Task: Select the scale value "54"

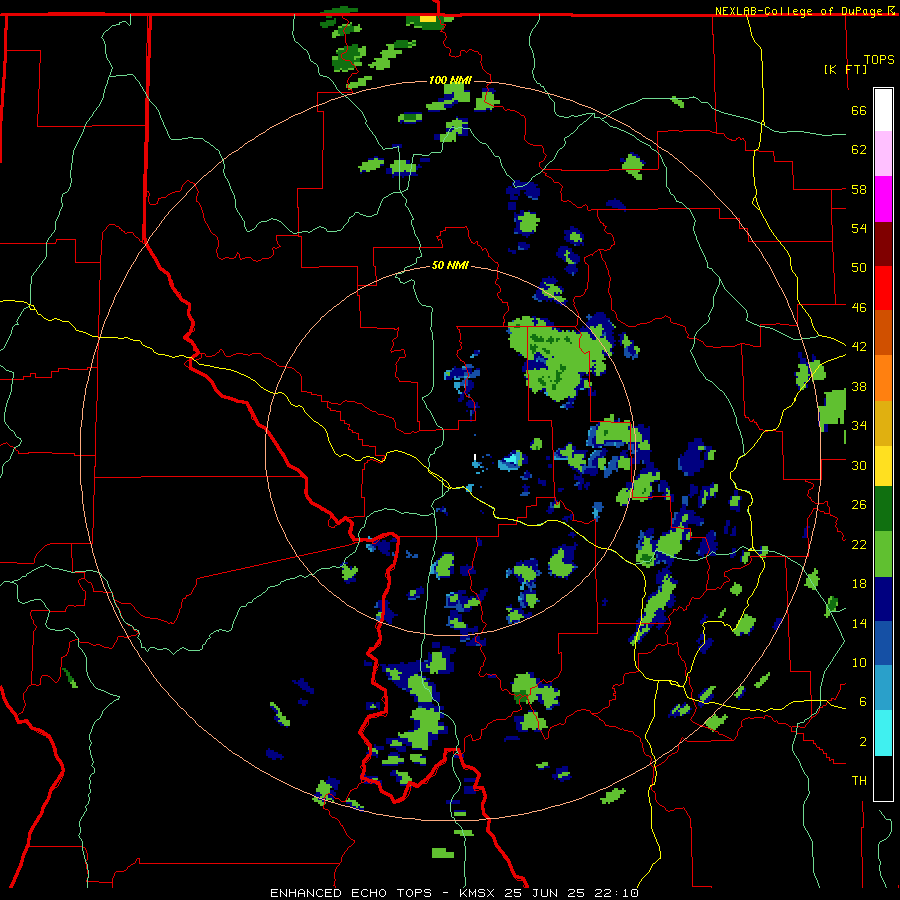Action: click(x=859, y=228)
